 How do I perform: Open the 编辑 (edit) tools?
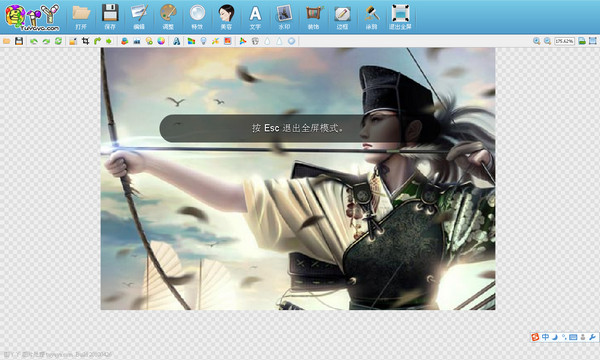[139, 17]
